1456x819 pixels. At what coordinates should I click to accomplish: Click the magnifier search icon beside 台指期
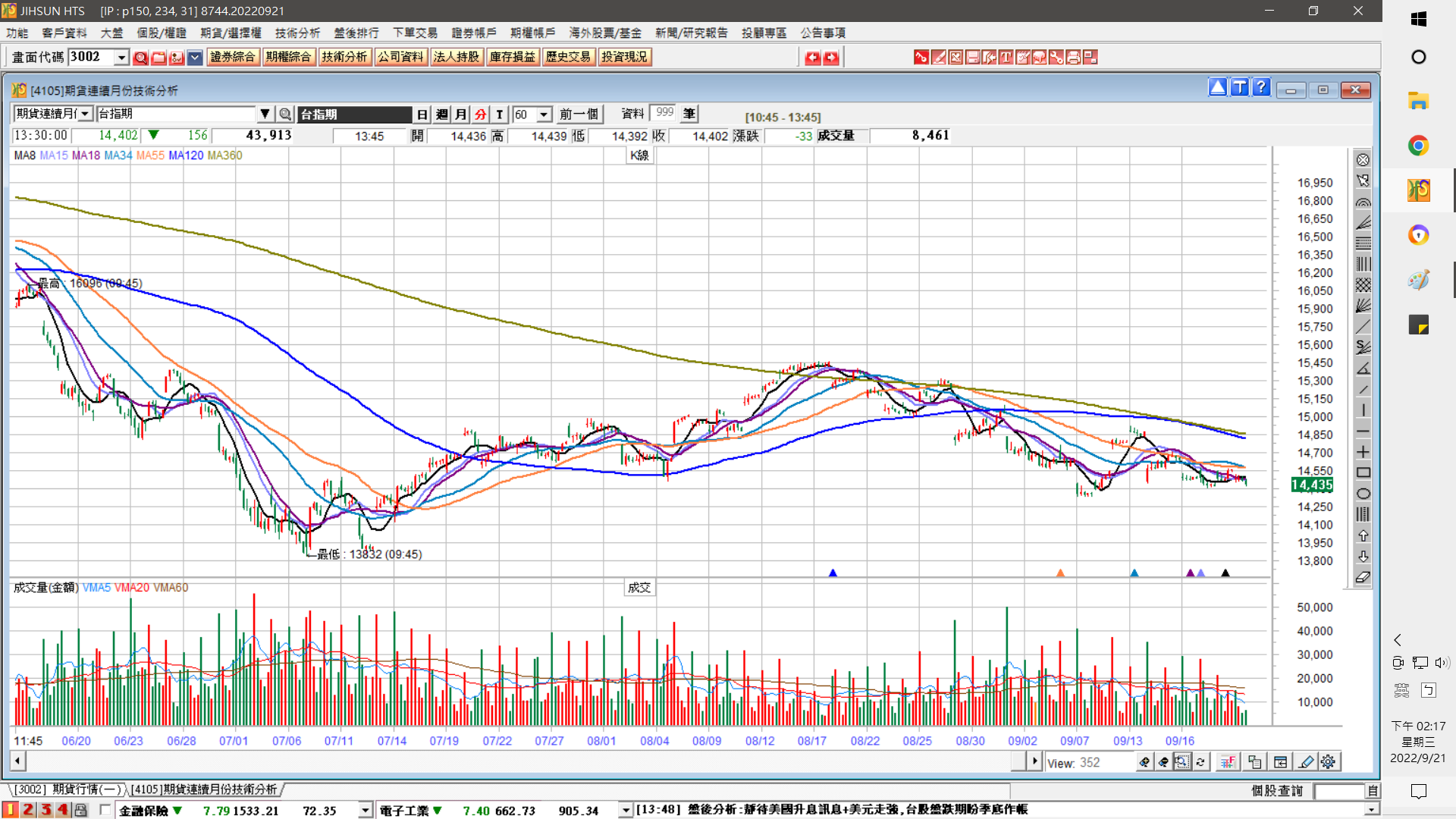pos(285,115)
